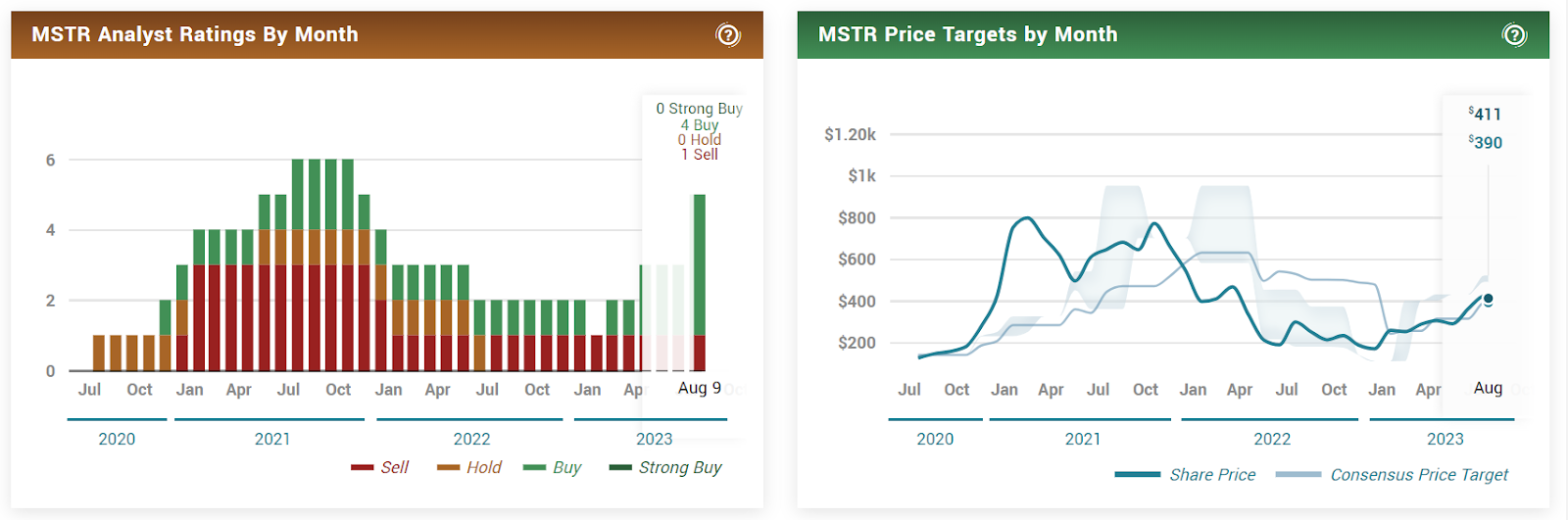Click the 2021 year label under price chart

point(1083,439)
